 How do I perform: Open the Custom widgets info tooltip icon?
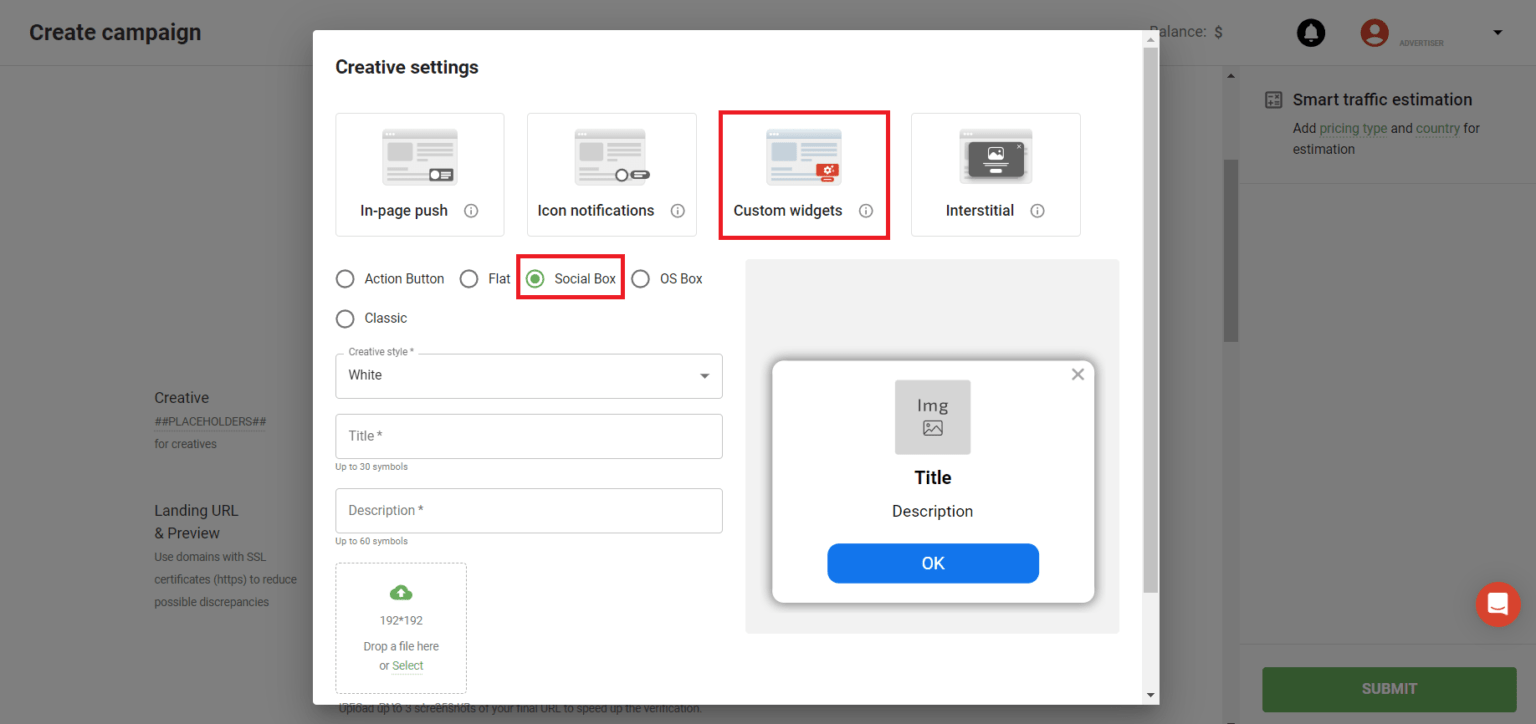tap(864, 211)
